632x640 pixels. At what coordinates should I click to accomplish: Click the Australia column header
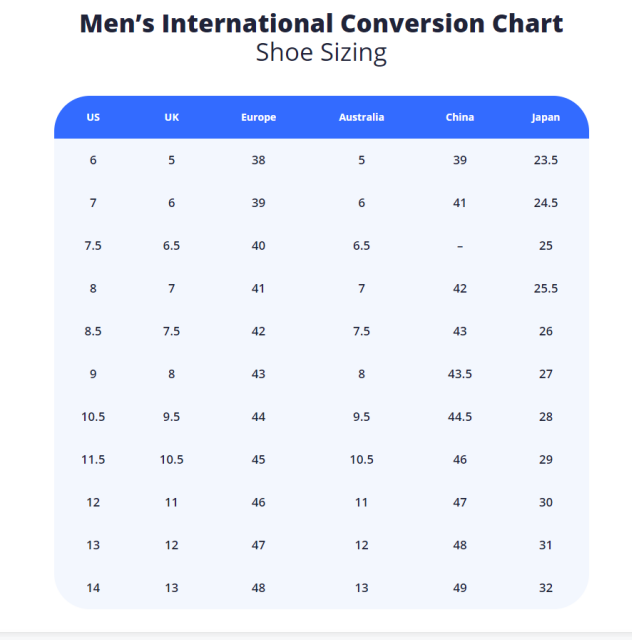[361, 117]
